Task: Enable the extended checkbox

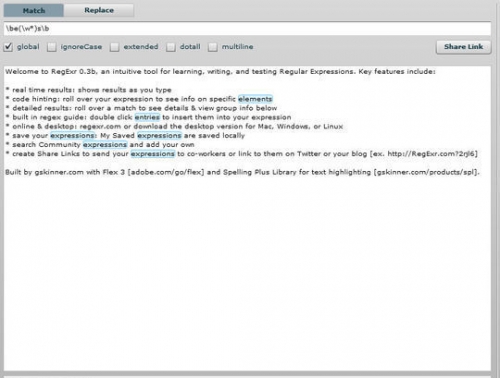Action: point(114,47)
